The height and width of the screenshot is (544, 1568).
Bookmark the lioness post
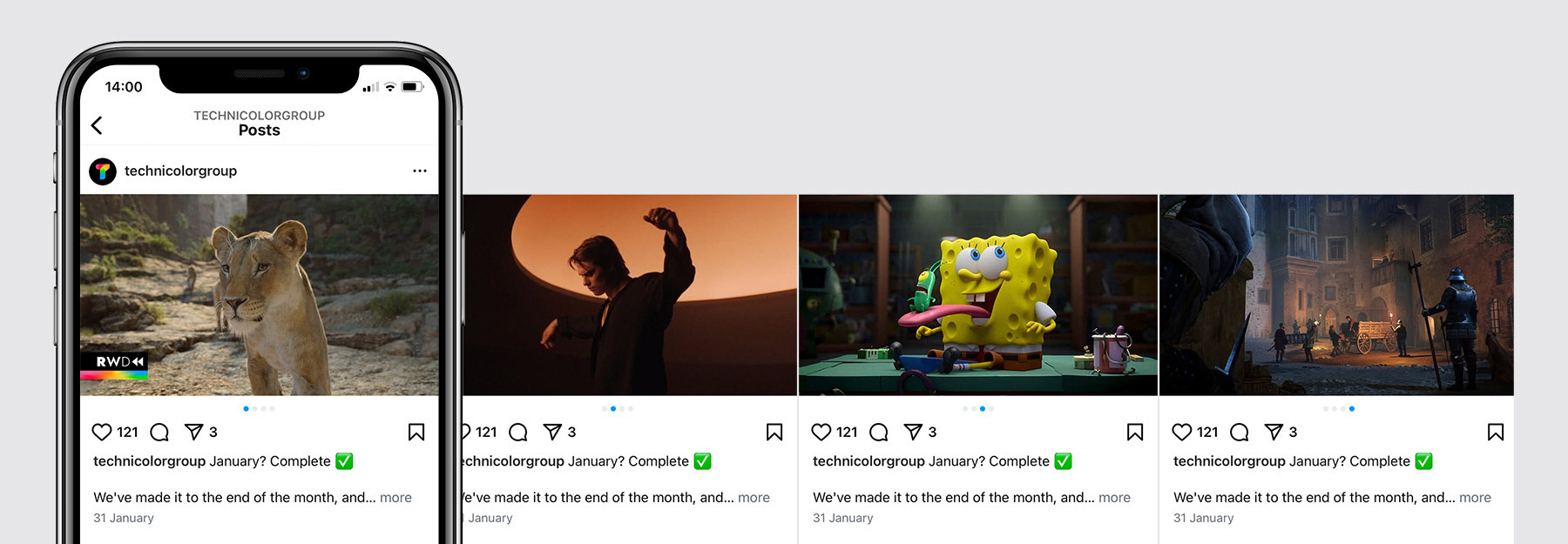coord(416,432)
